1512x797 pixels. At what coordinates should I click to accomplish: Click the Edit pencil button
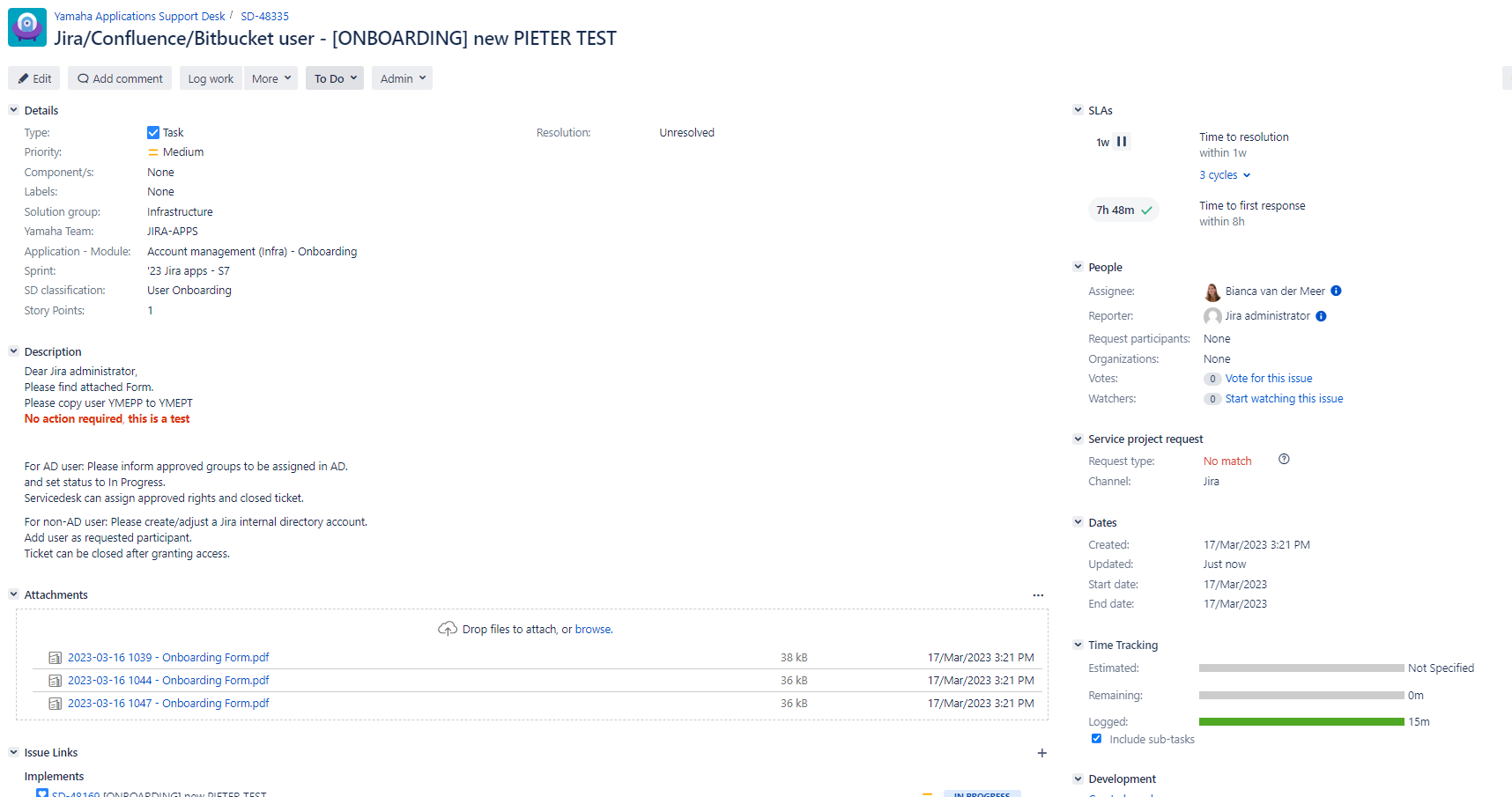coord(34,78)
